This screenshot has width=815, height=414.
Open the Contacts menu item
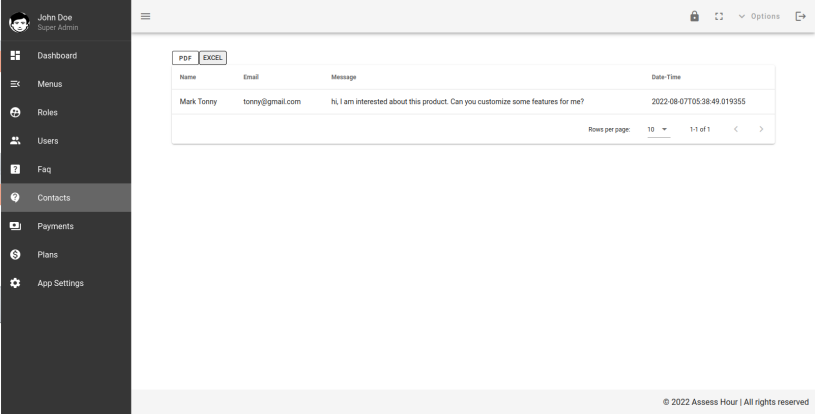coord(54,198)
